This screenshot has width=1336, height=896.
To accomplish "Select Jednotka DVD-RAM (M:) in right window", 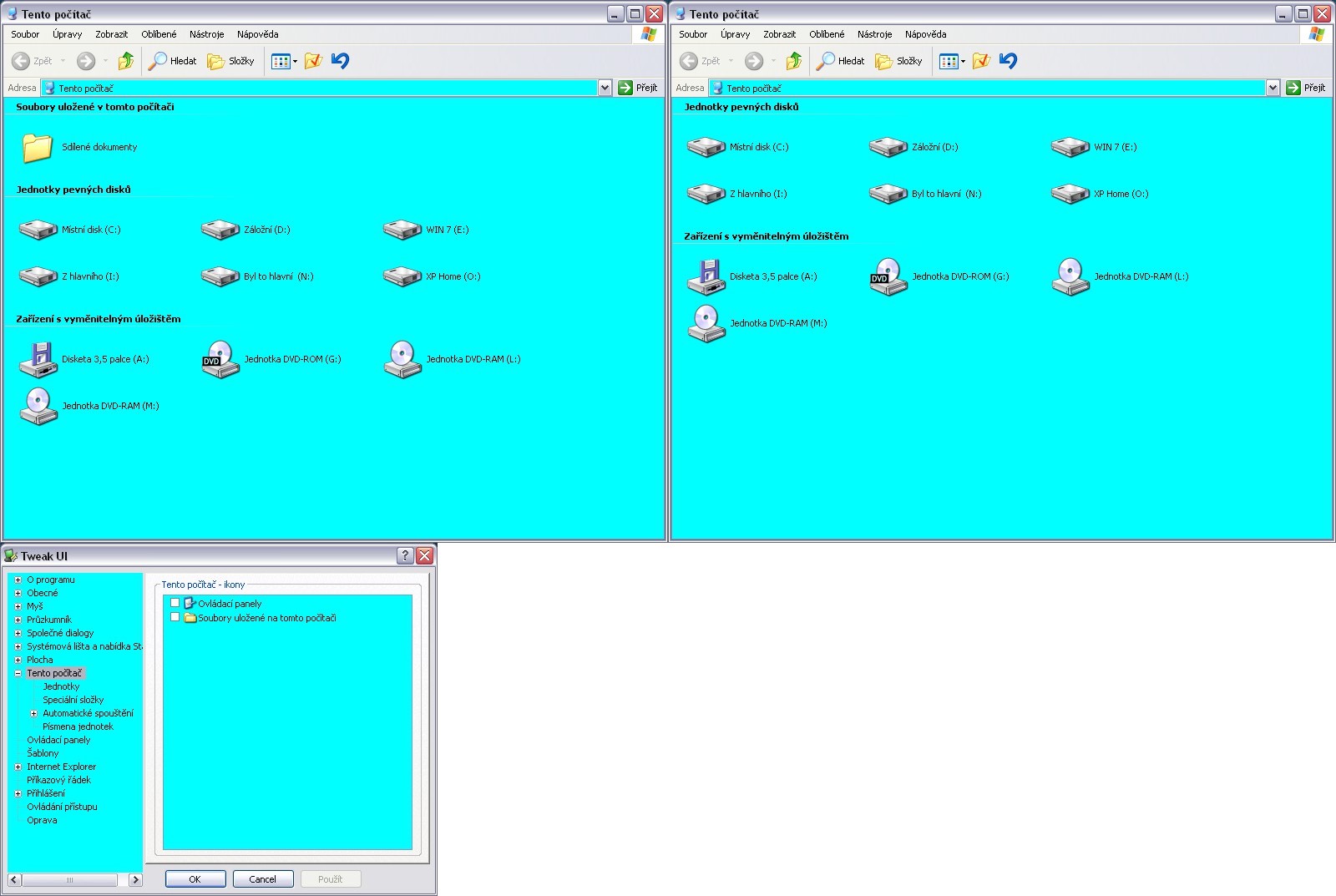I will pyautogui.click(x=706, y=324).
